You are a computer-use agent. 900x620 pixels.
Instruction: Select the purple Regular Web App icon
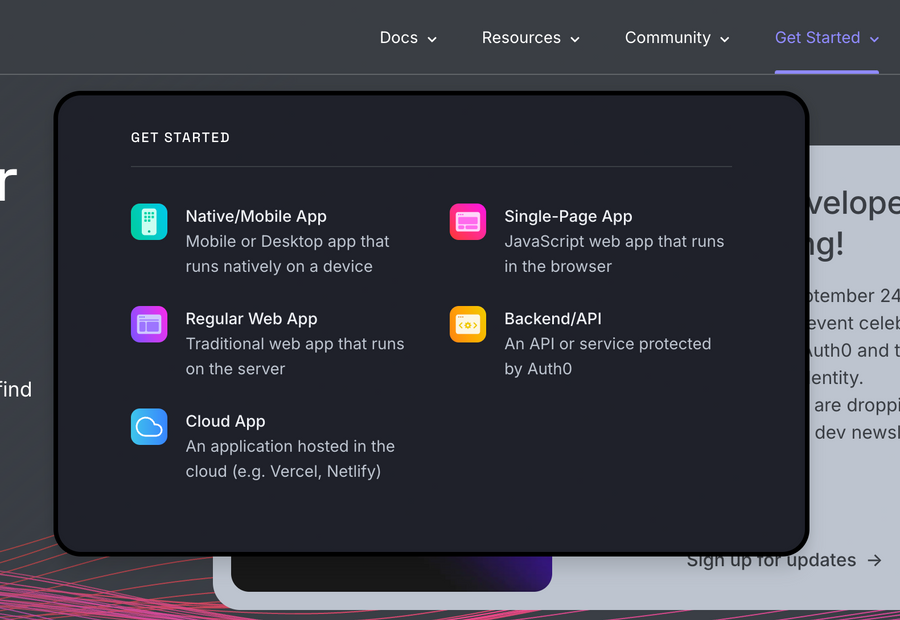[149, 324]
